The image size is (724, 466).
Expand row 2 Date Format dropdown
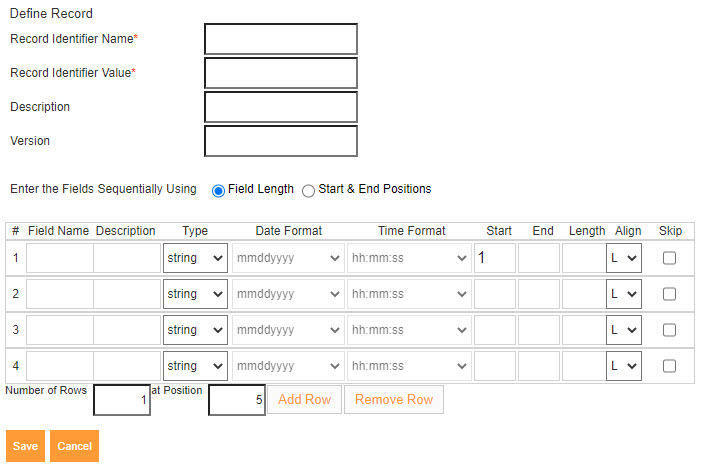(288, 294)
